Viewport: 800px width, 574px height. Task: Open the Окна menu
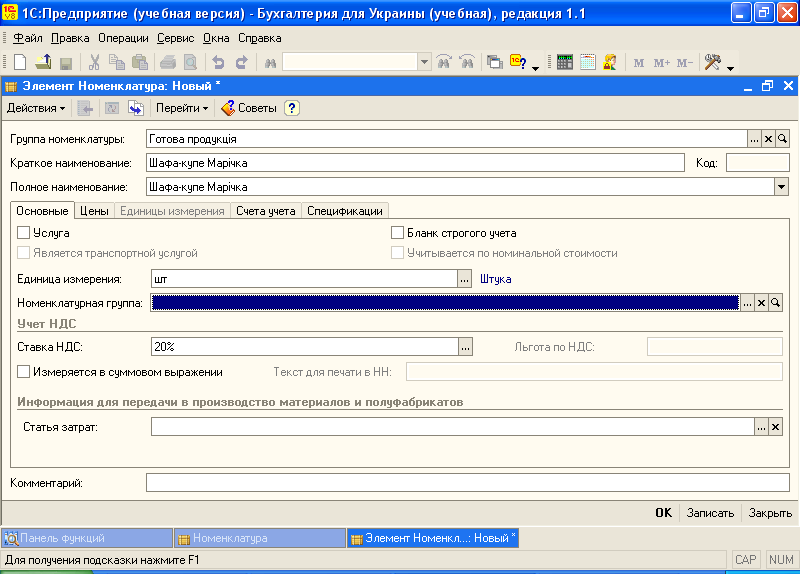216,38
